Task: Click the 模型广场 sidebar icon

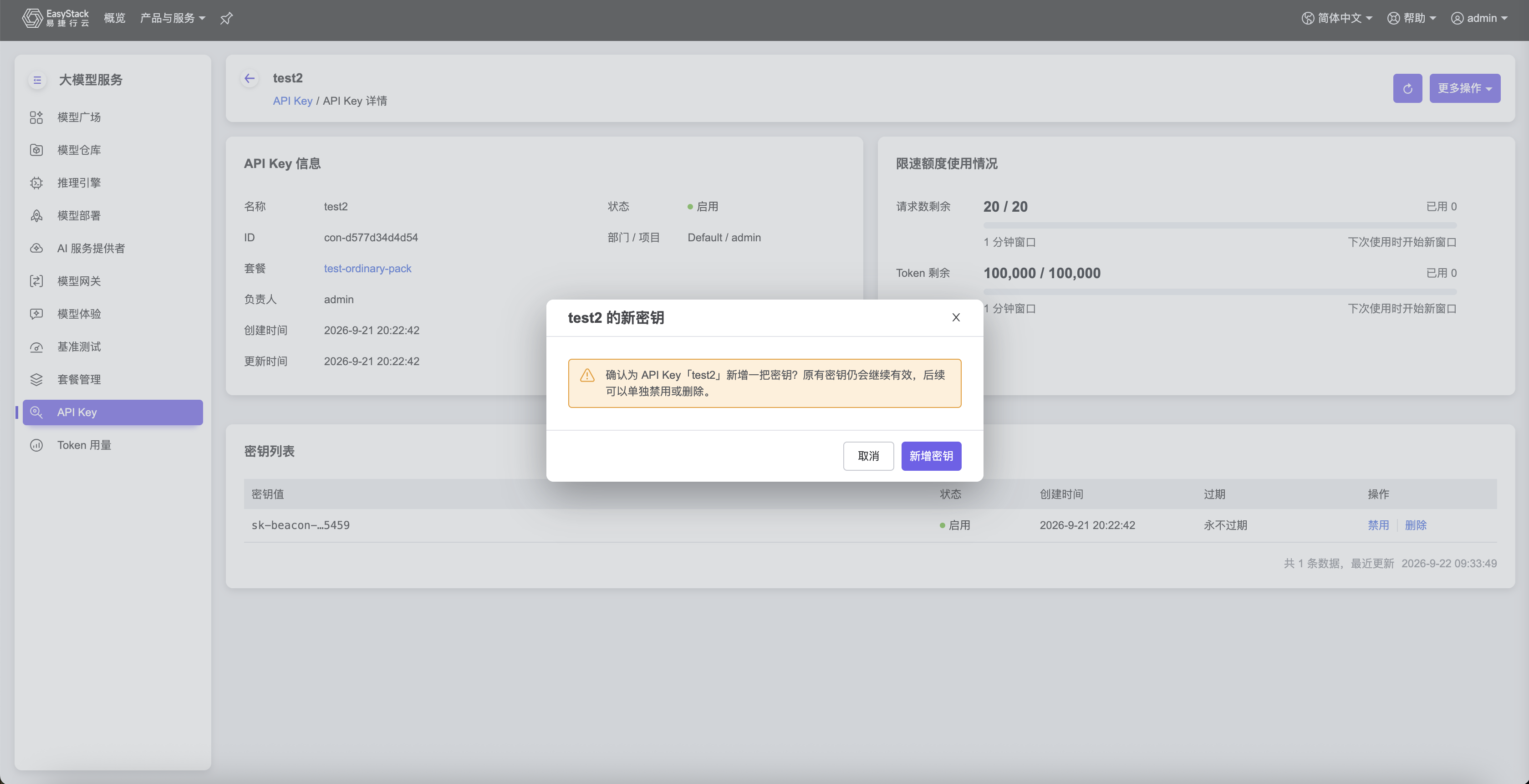Action: pyautogui.click(x=36, y=117)
